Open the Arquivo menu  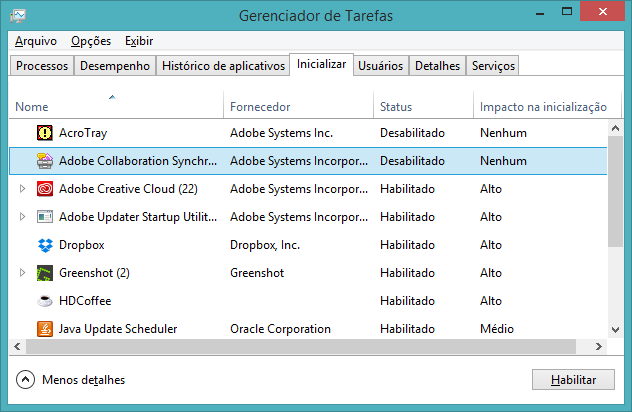pos(36,41)
